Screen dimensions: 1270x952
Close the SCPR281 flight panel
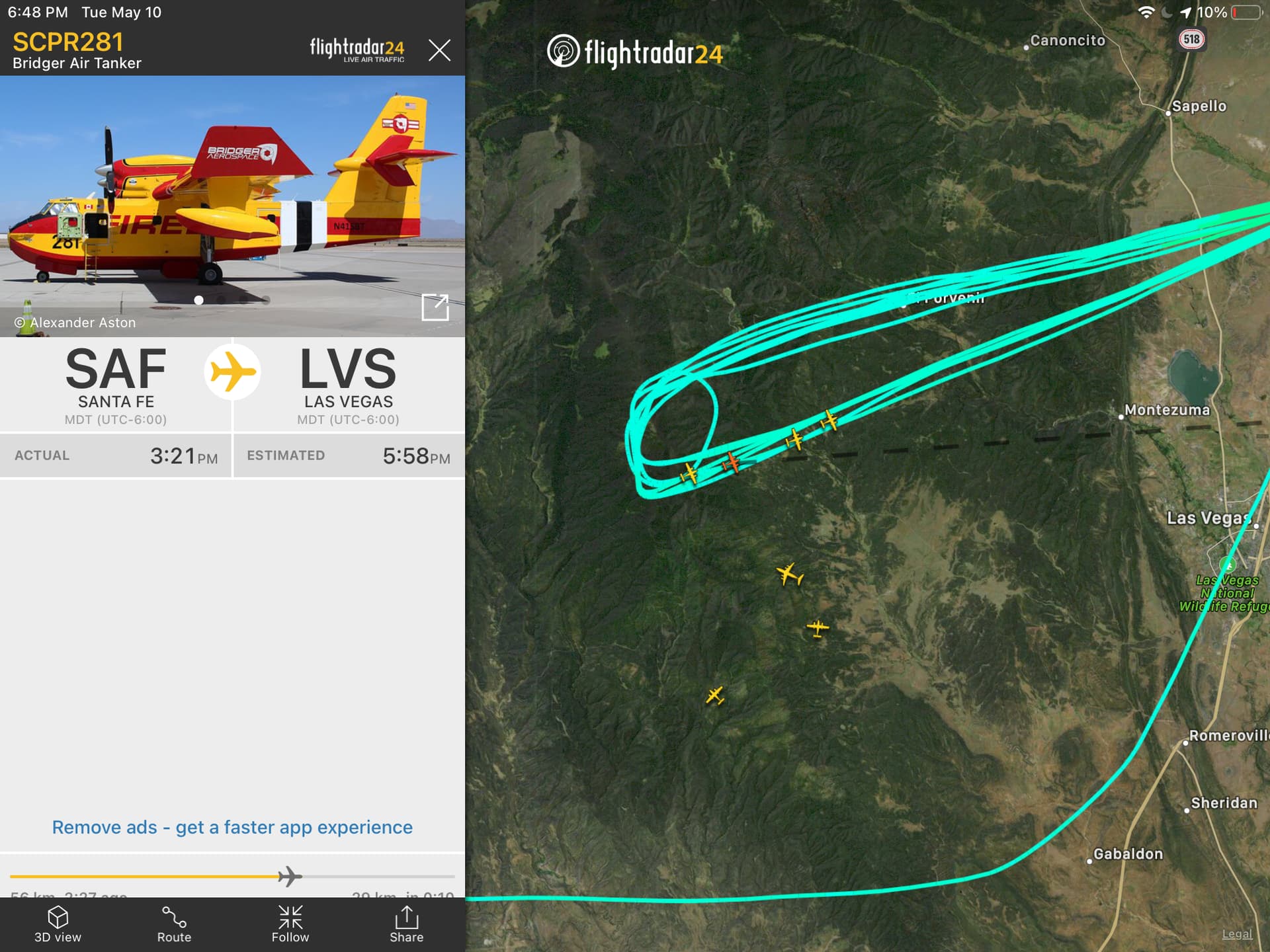(x=439, y=50)
